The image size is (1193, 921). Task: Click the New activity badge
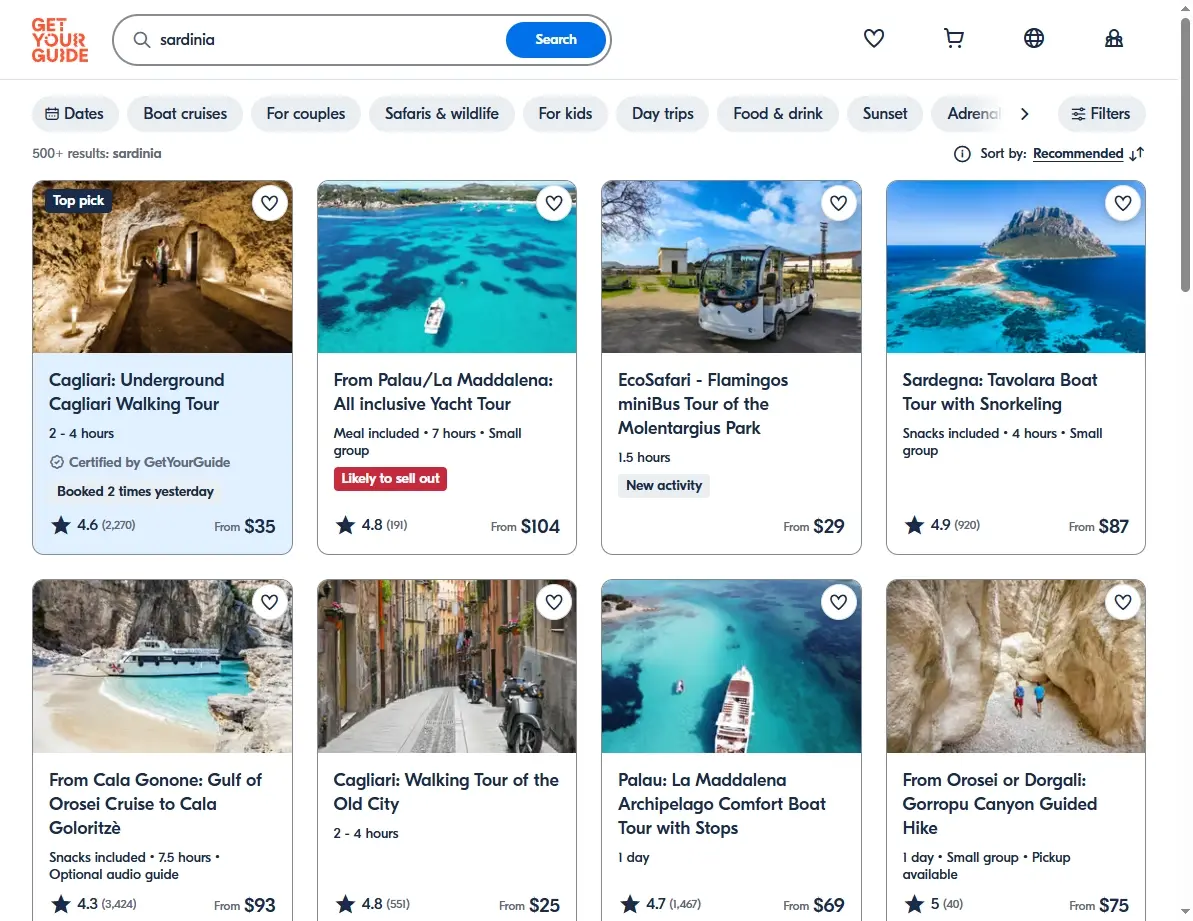pyautogui.click(x=663, y=485)
